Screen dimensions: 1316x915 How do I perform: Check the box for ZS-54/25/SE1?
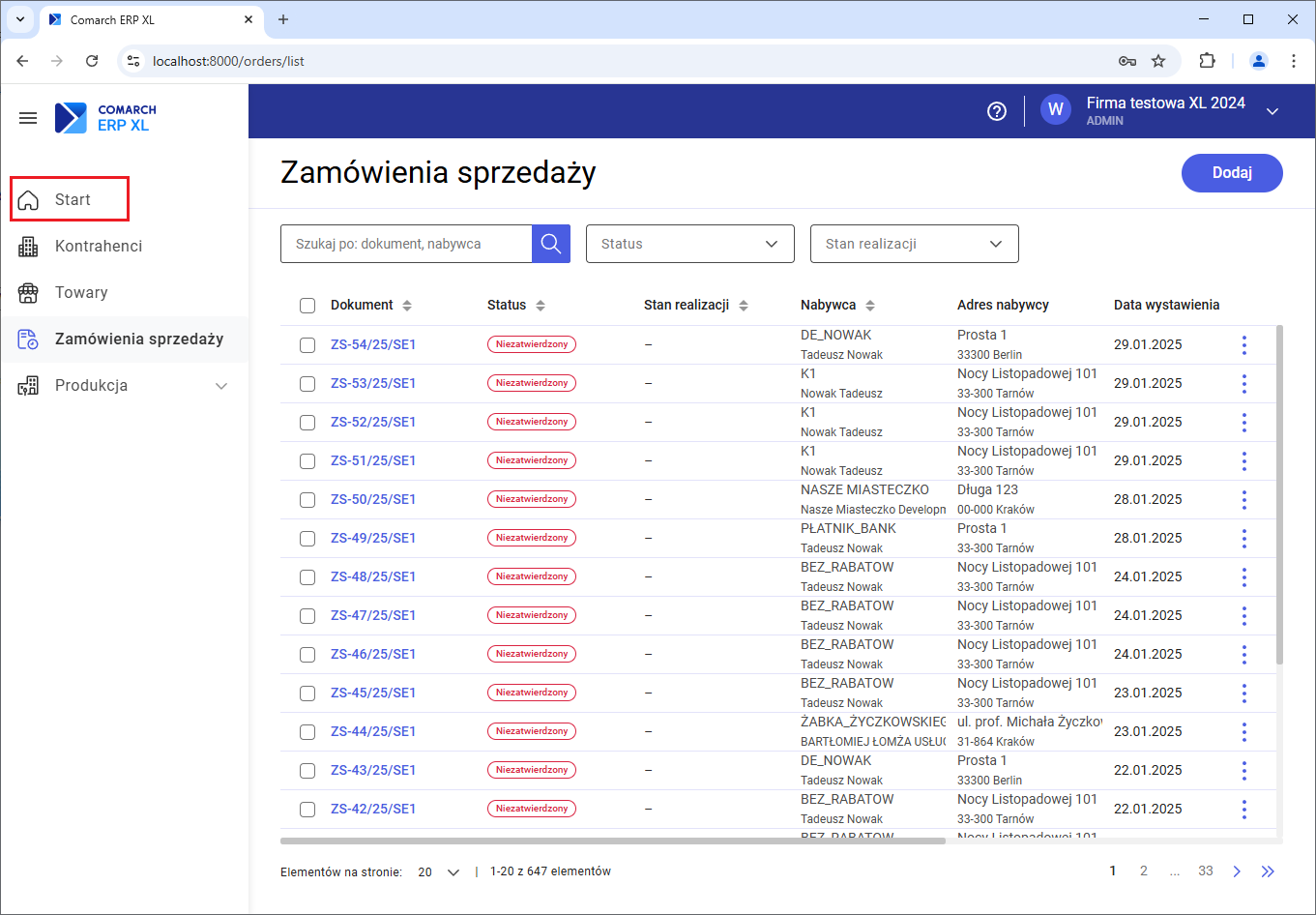point(307,345)
